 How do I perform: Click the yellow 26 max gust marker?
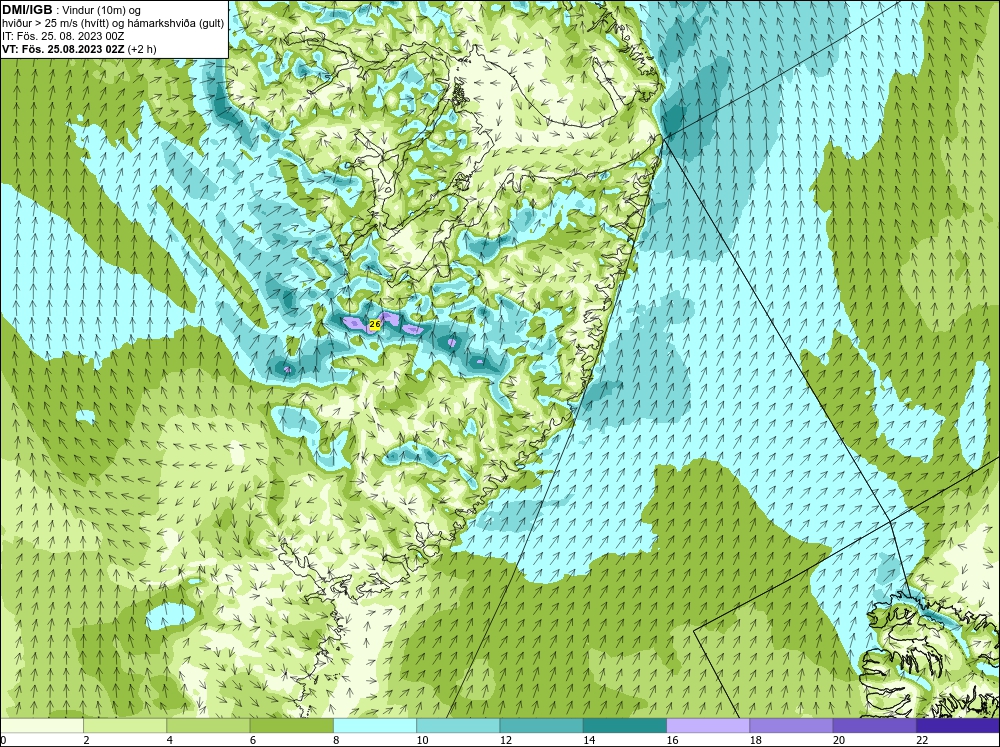click(x=375, y=325)
